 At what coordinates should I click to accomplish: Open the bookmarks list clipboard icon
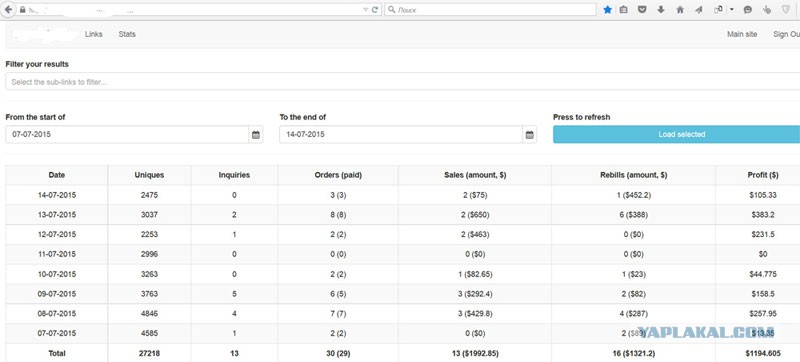(x=623, y=10)
